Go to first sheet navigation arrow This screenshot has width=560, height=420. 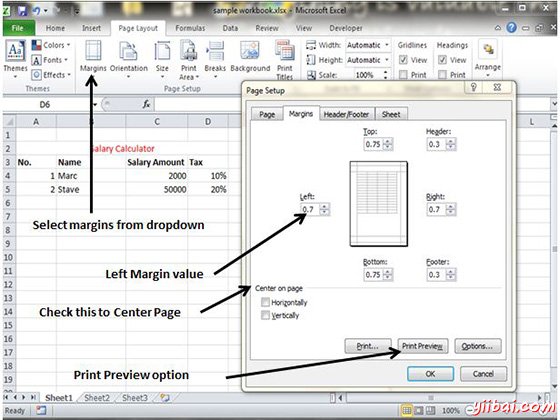[x=7, y=397]
